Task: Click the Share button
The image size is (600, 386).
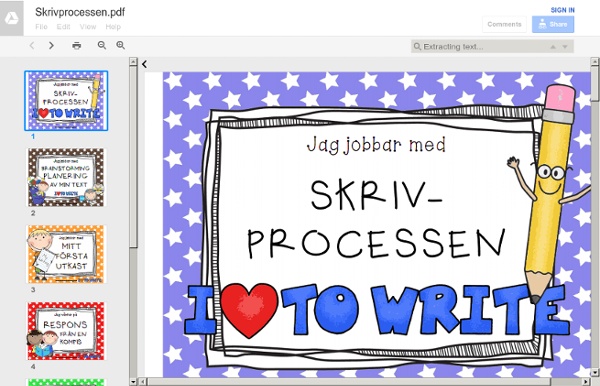Action: pos(553,24)
